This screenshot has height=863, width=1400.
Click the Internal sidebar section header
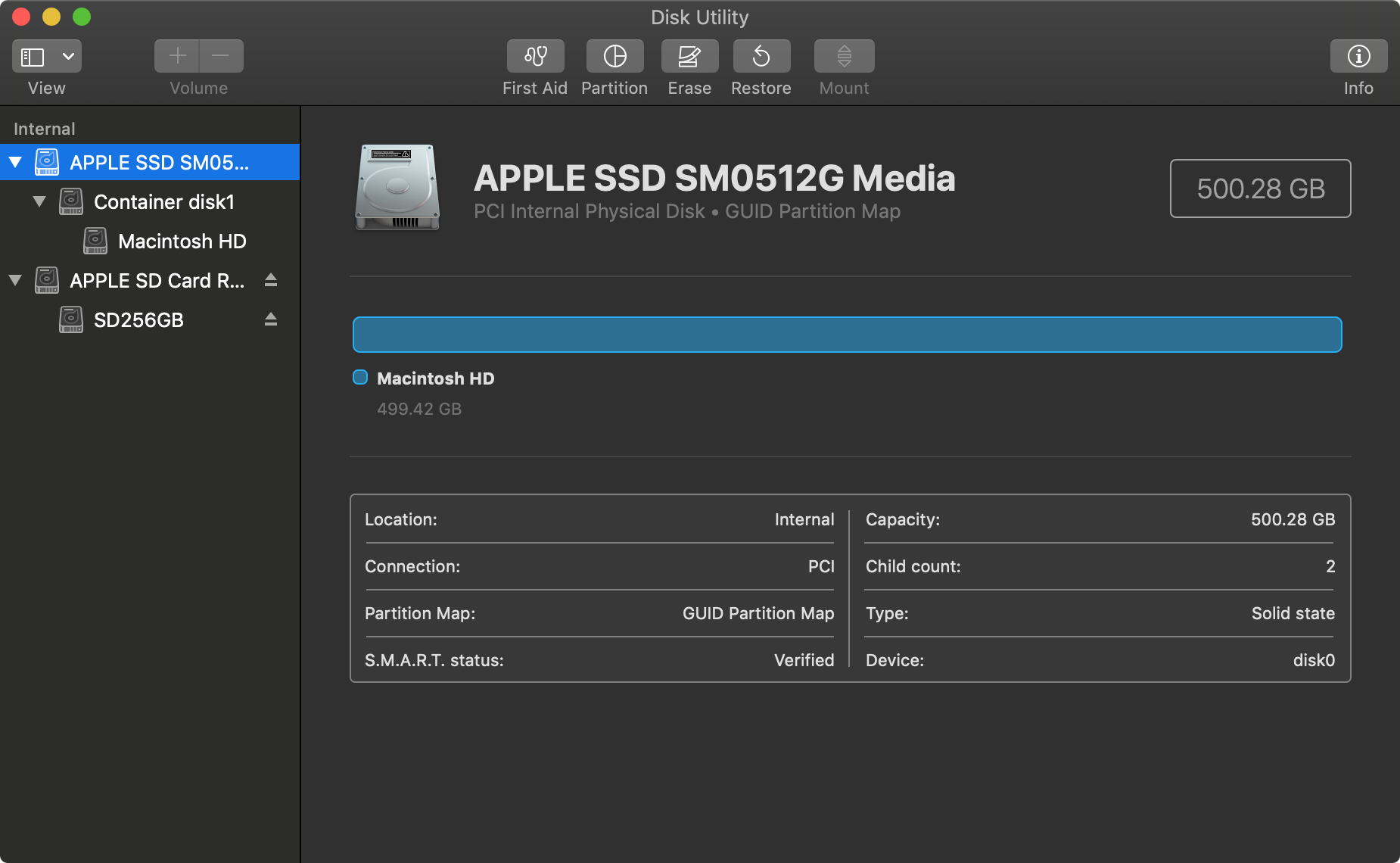point(45,129)
